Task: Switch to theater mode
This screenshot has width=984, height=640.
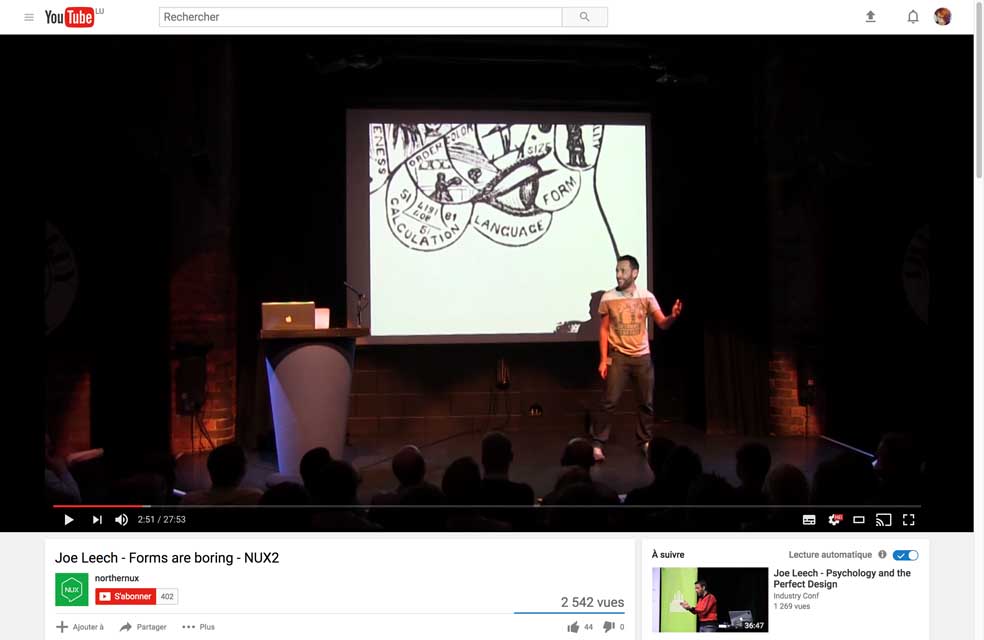Action: 859,520
